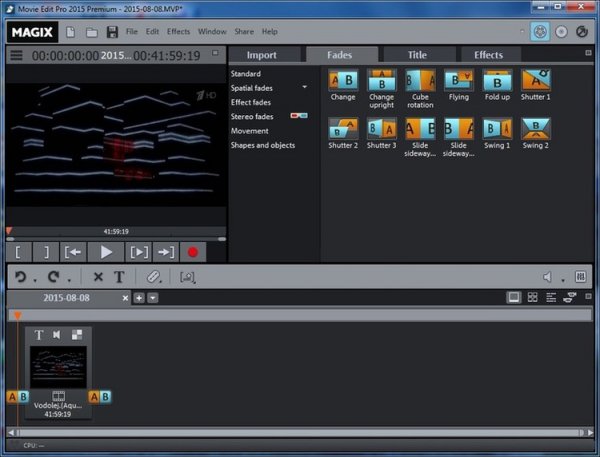Close the 2015-08-08 movie tab
Screen dimensions: 600x457
pos(125,298)
